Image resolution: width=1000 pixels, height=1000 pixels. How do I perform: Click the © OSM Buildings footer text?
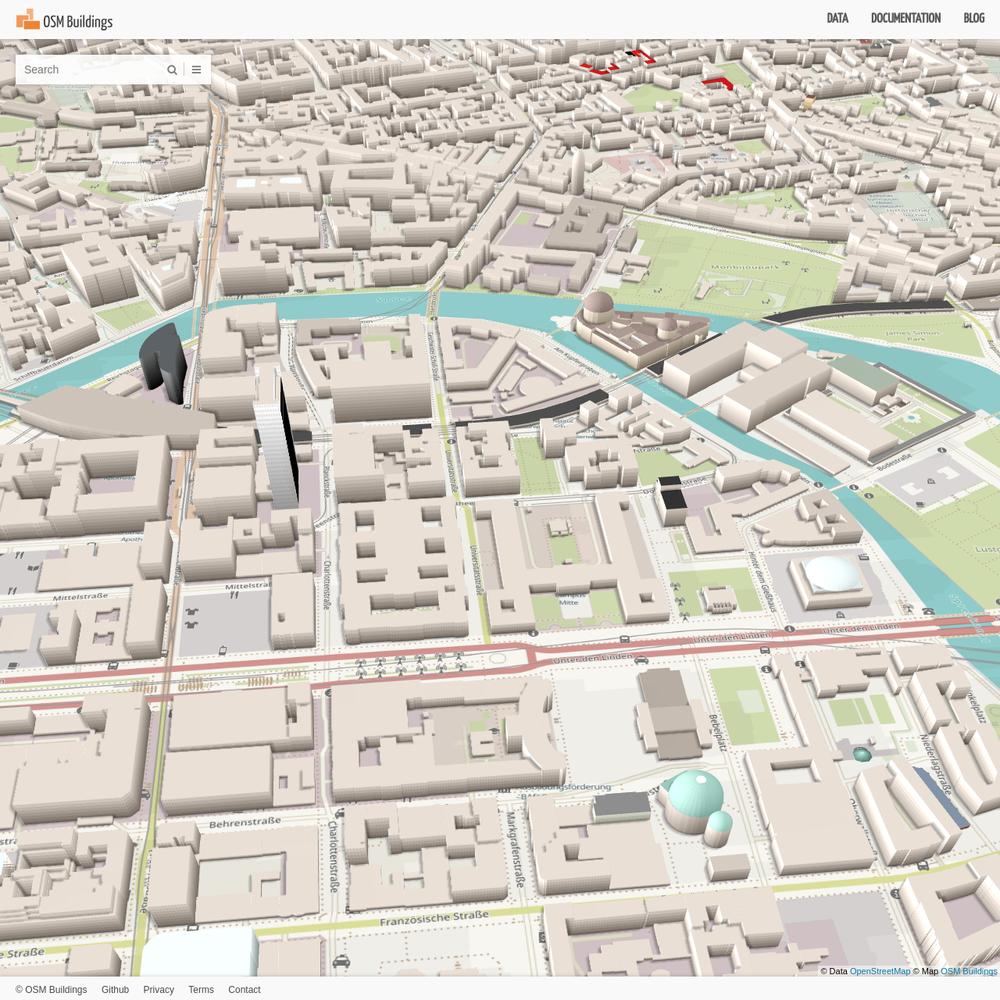pyautogui.click(x=51, y=990)
